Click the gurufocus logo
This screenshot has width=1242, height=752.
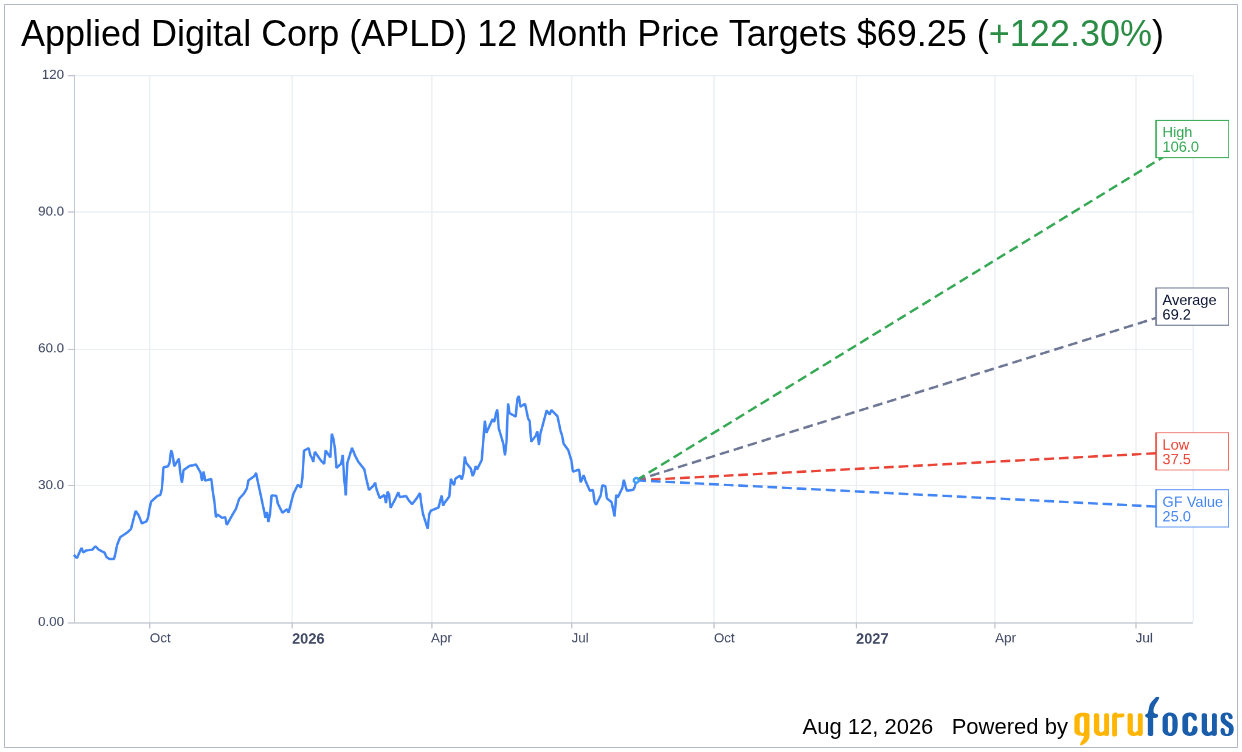pyautogui.click(x=1153, y=720)
